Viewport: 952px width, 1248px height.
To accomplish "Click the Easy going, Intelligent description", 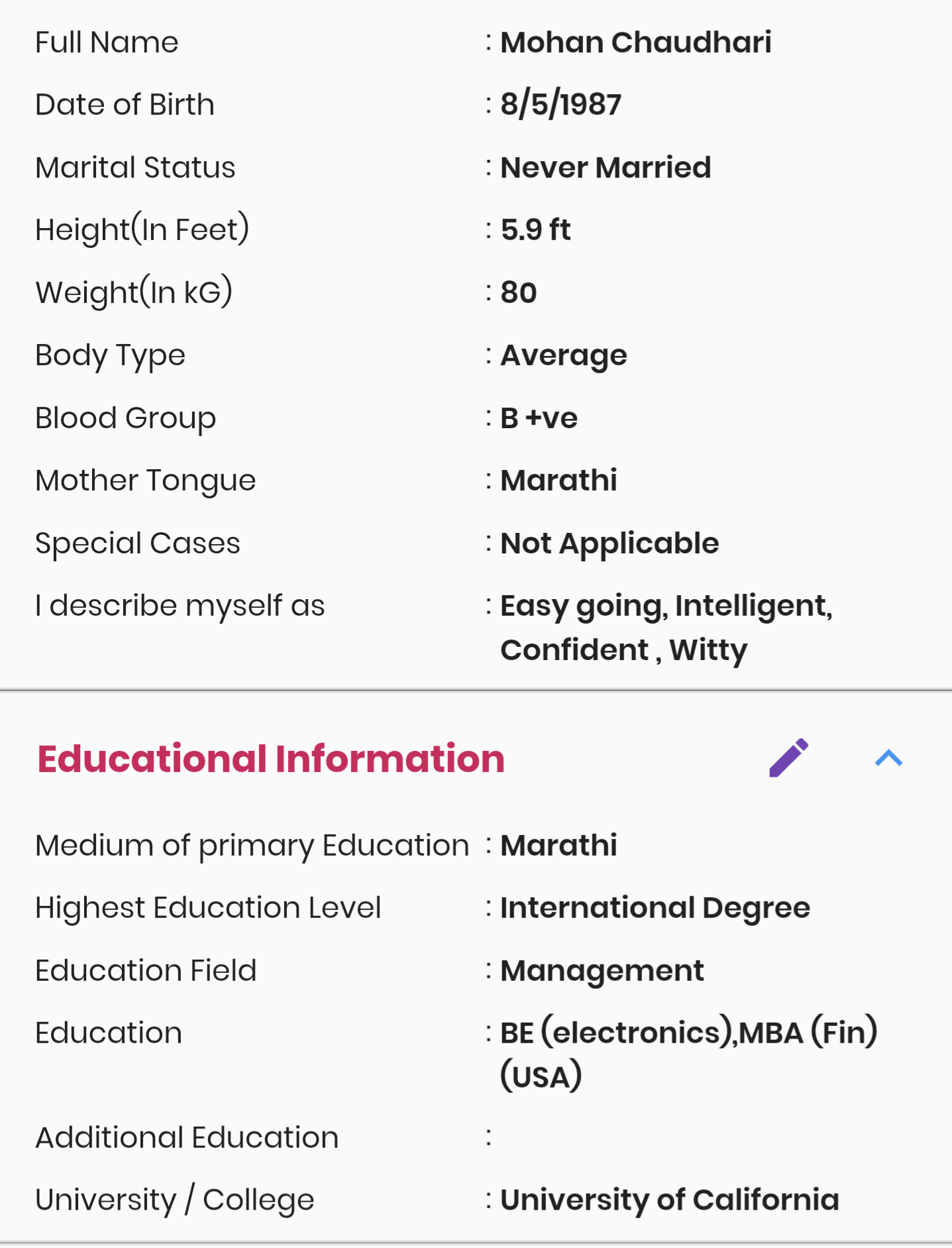I will (x=666, y=606).
